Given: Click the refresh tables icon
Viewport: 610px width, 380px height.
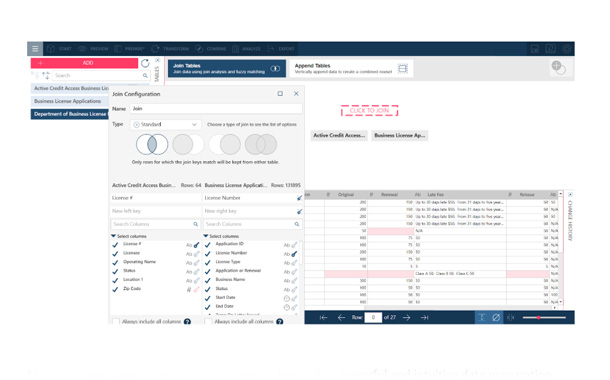Looking at the screenshot, I should click(x=145, y=63).
